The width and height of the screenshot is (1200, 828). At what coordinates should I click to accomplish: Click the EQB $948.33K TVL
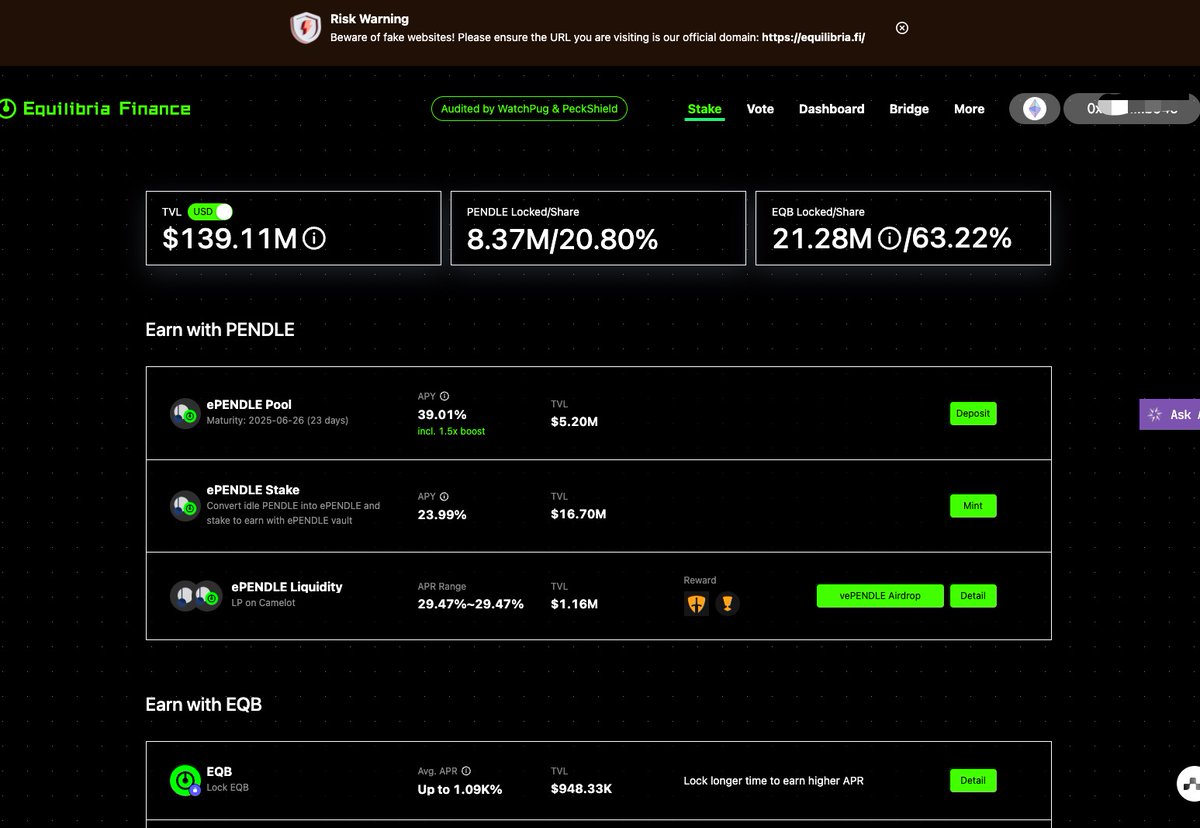click(x=581, y=789)
